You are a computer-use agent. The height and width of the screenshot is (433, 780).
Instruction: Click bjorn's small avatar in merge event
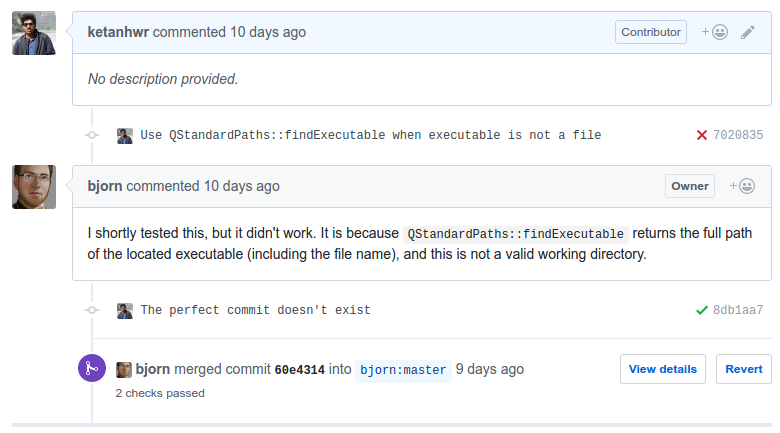point(124,370)
